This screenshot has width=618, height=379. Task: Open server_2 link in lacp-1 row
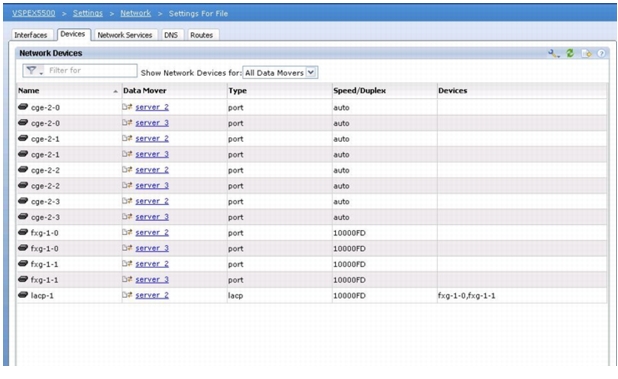152,295
